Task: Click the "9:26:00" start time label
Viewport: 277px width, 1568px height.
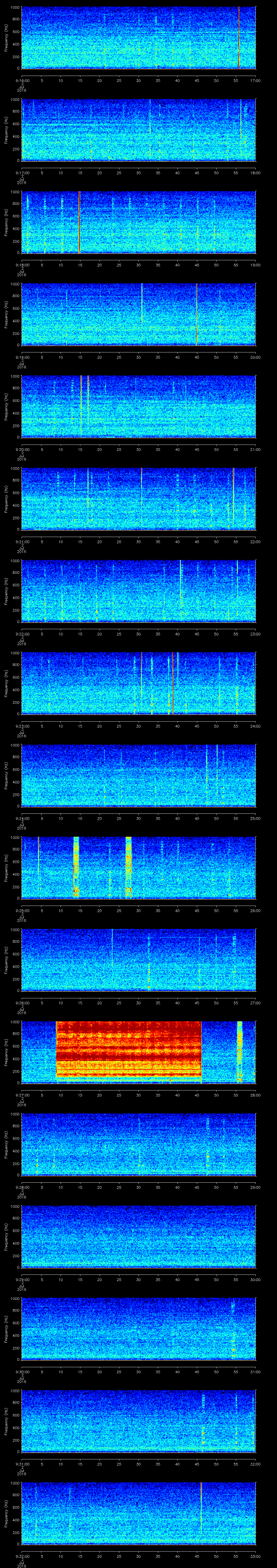Action: [22, 1003]
